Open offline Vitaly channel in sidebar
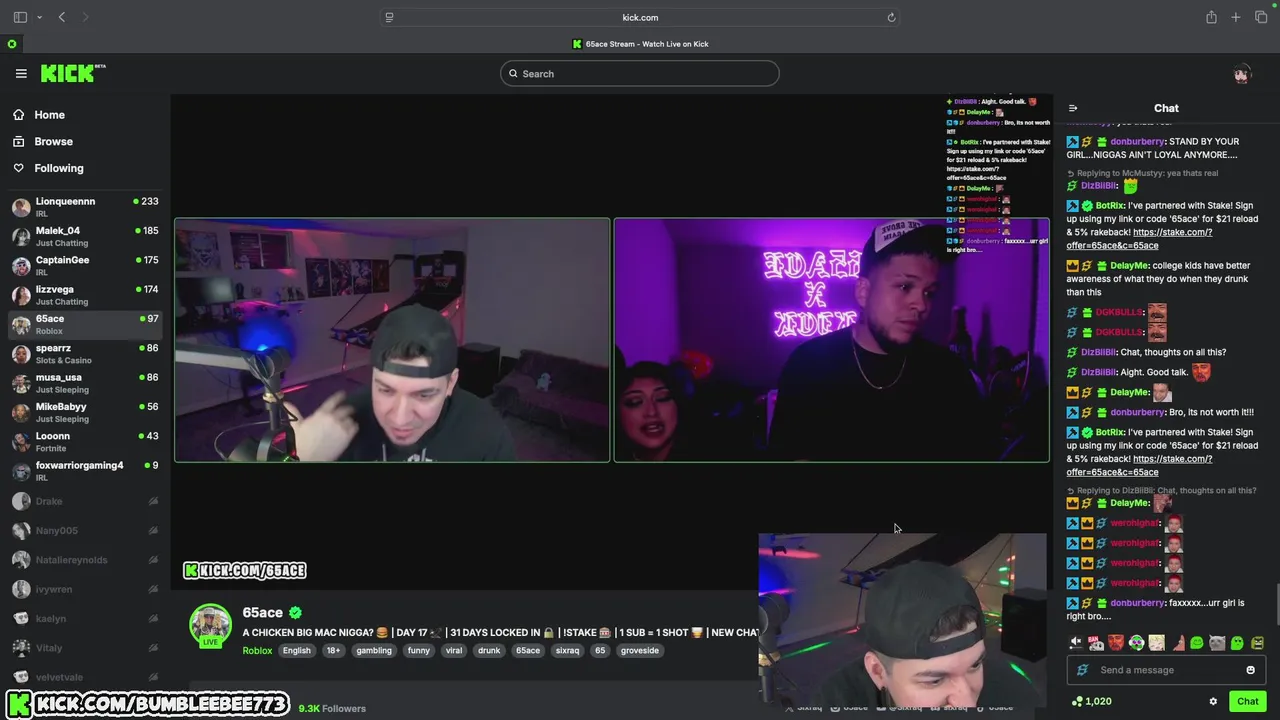Screen dimensions: 1280x720 (x=85, y=648)
